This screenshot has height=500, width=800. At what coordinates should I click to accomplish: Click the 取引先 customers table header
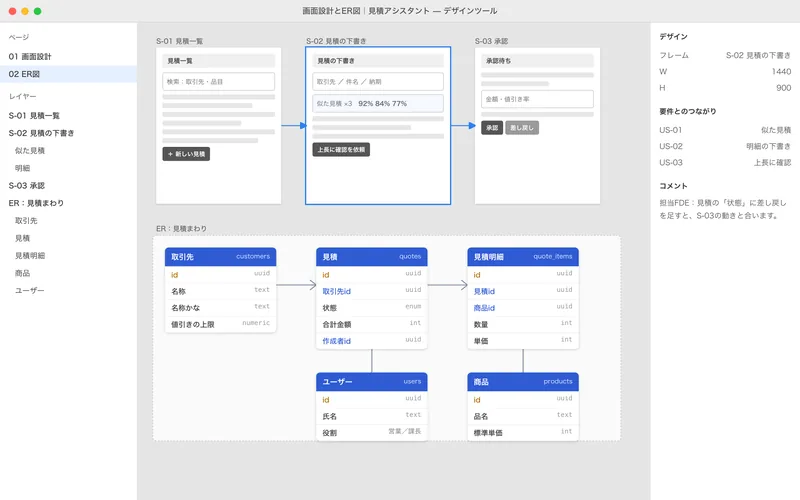point(220,257)
